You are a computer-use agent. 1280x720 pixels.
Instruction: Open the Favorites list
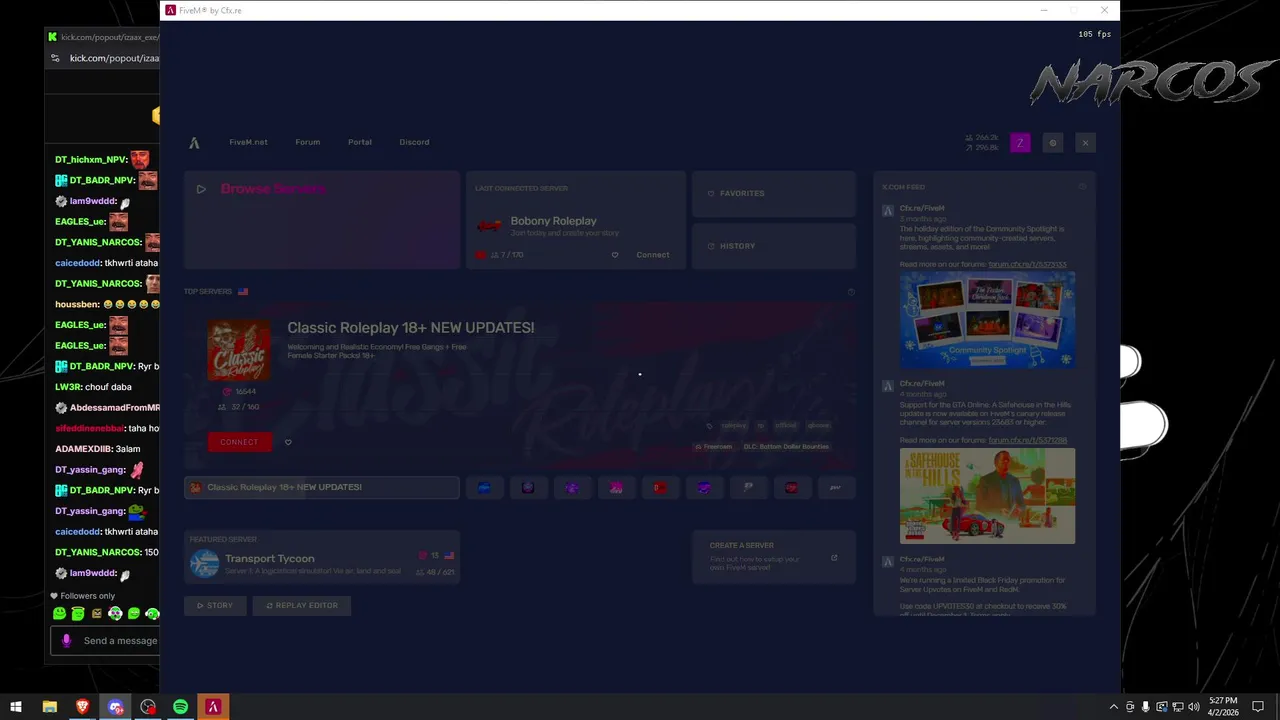tap(774, 193)
